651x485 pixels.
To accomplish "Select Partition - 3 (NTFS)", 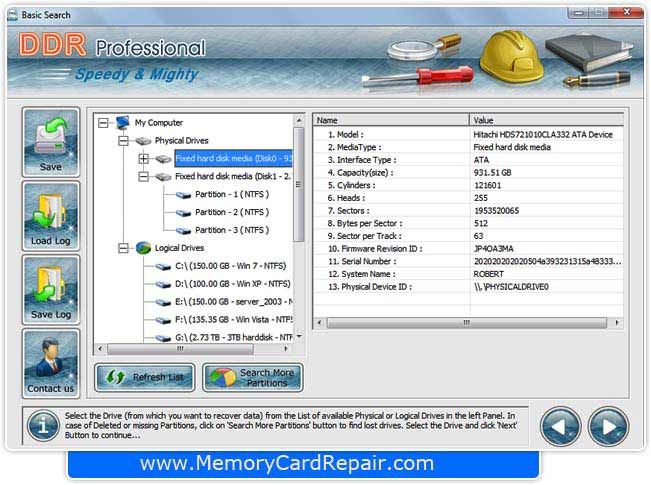I will click(232, 230).
